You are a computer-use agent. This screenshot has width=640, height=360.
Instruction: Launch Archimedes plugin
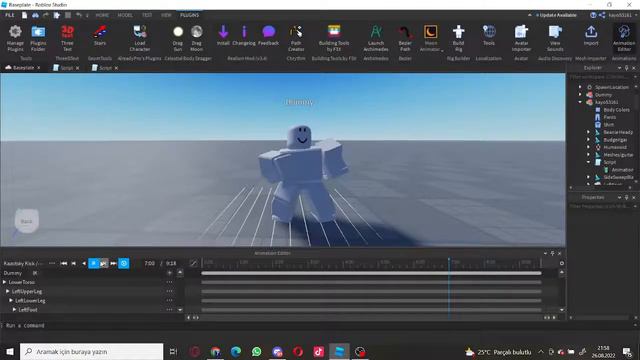point(376,38)
